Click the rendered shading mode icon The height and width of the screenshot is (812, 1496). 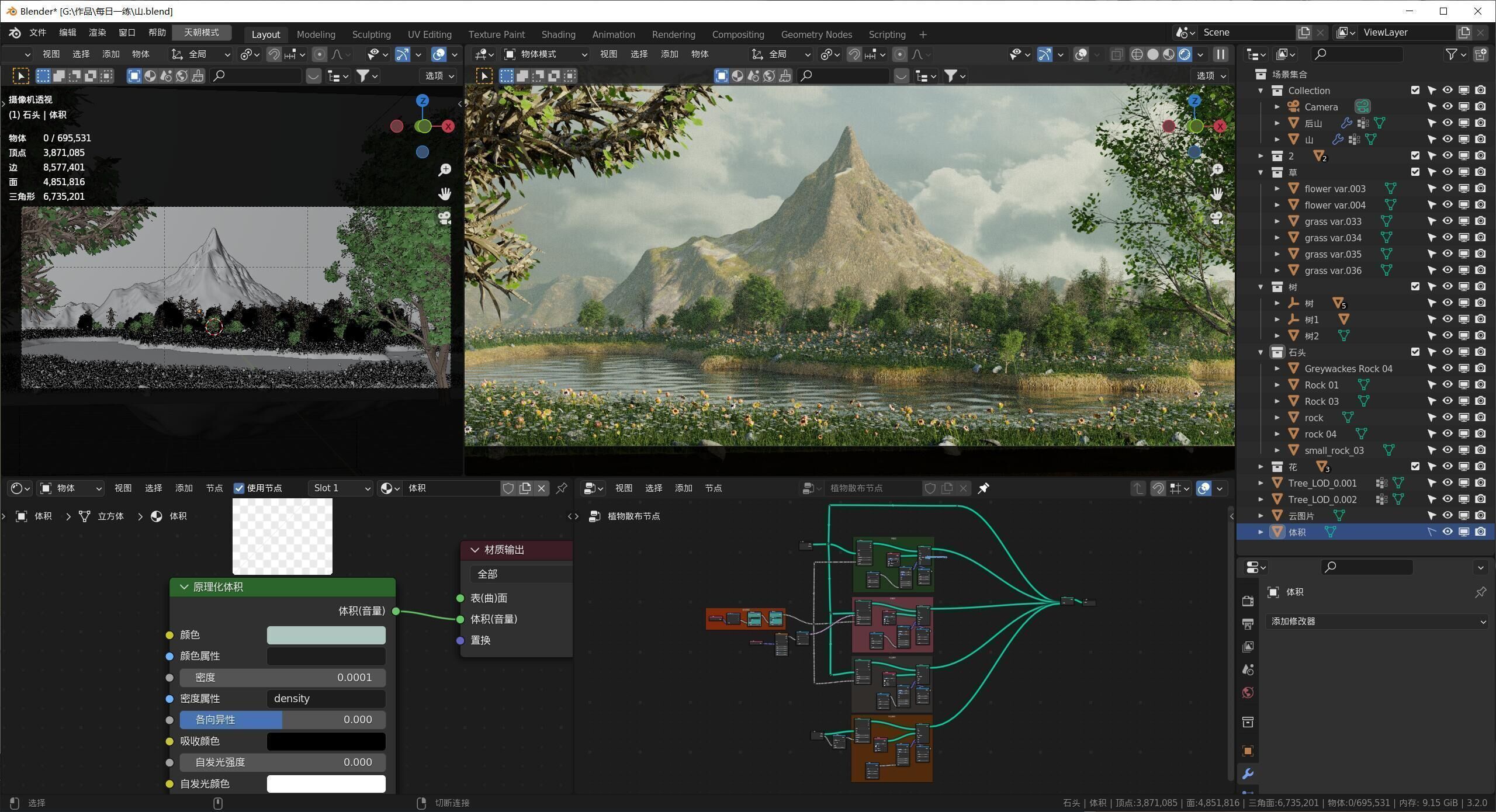pos(1185,54)
